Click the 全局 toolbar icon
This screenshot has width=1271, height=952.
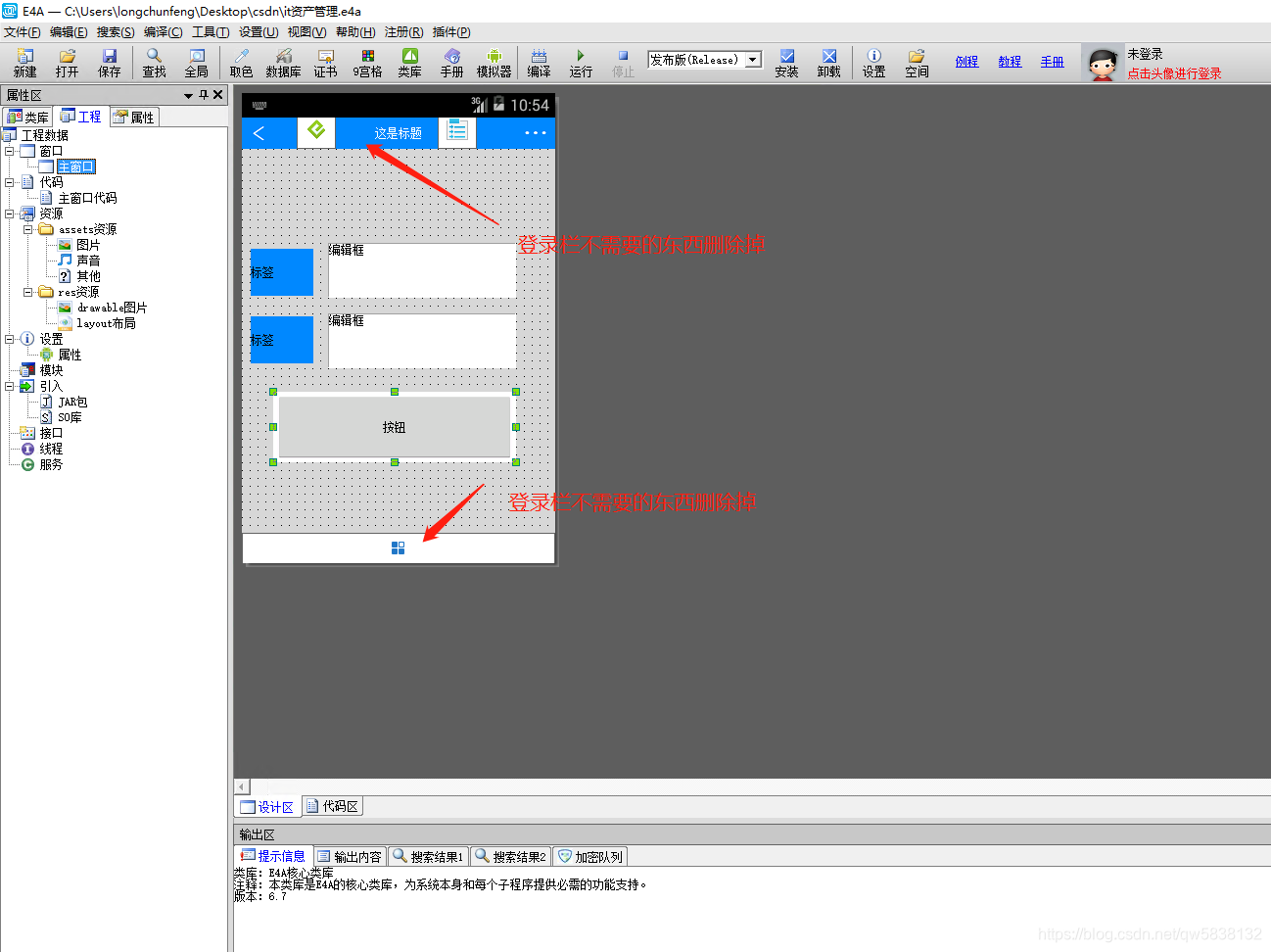pyautogui.click(x=197, y=63)
